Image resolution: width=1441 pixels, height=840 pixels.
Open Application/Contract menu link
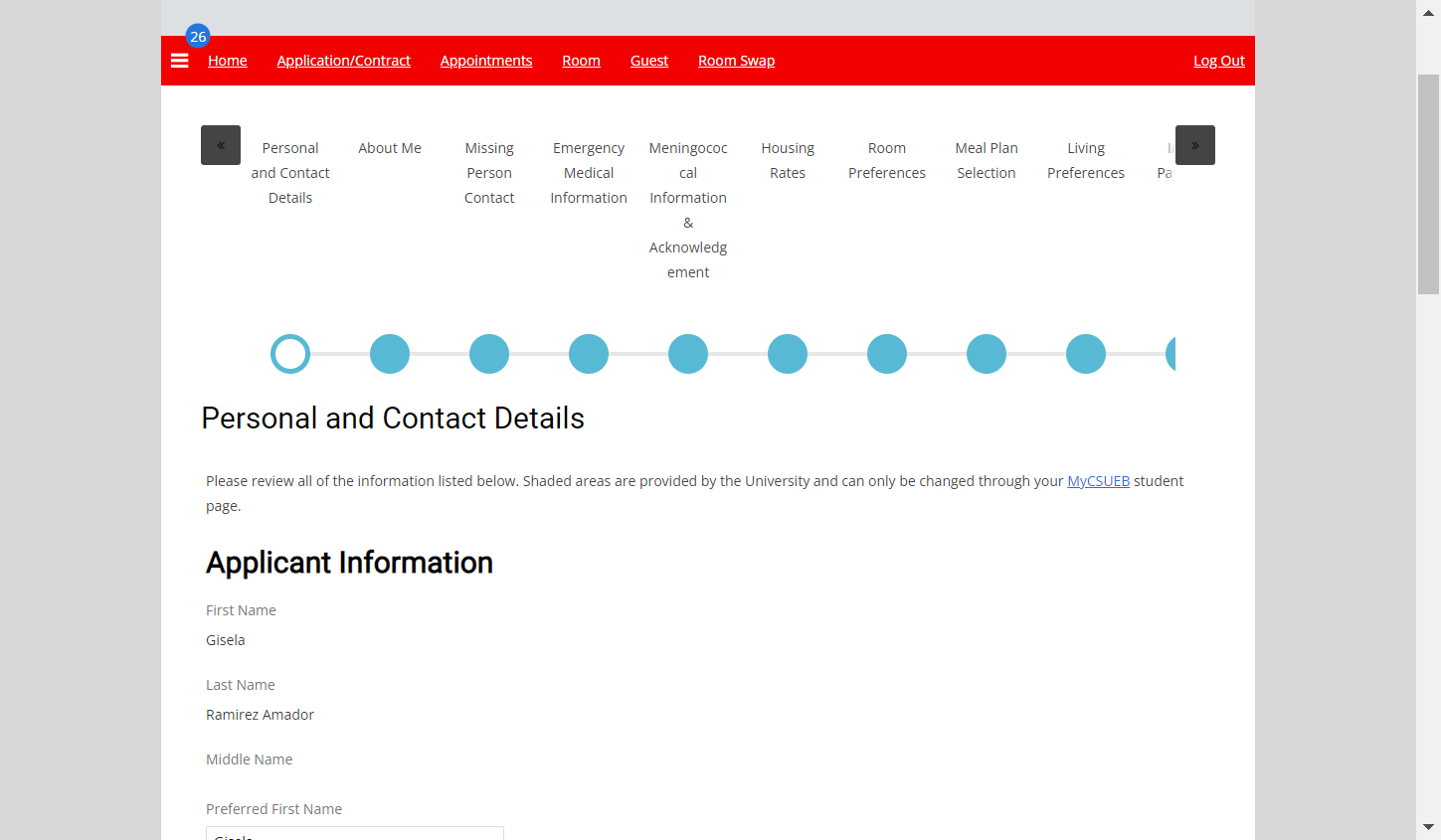[x=344, y=61]
